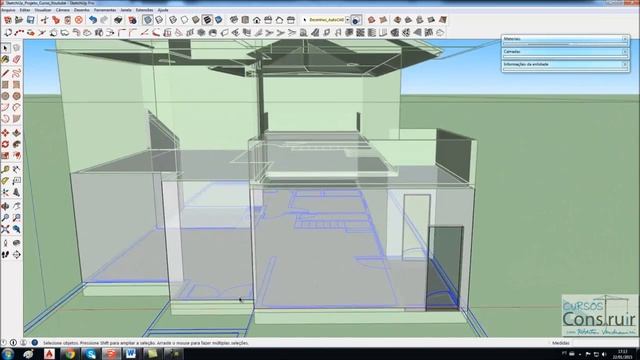Viewport: 640px width, 360px height.
Task: Open Skype from taskbar
Action: 91,354
